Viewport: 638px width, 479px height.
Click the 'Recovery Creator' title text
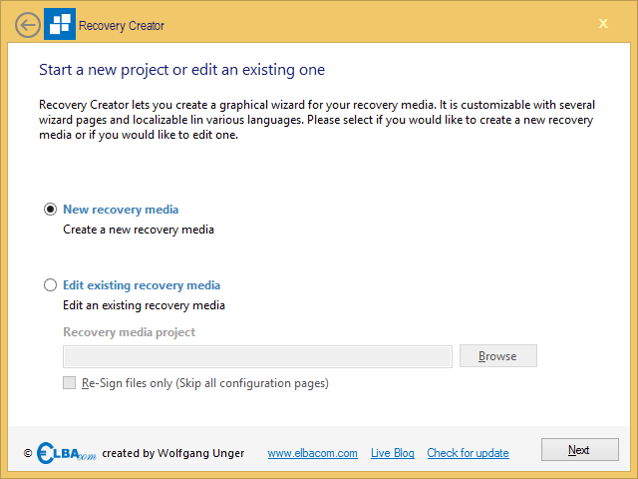coord(121,26)
